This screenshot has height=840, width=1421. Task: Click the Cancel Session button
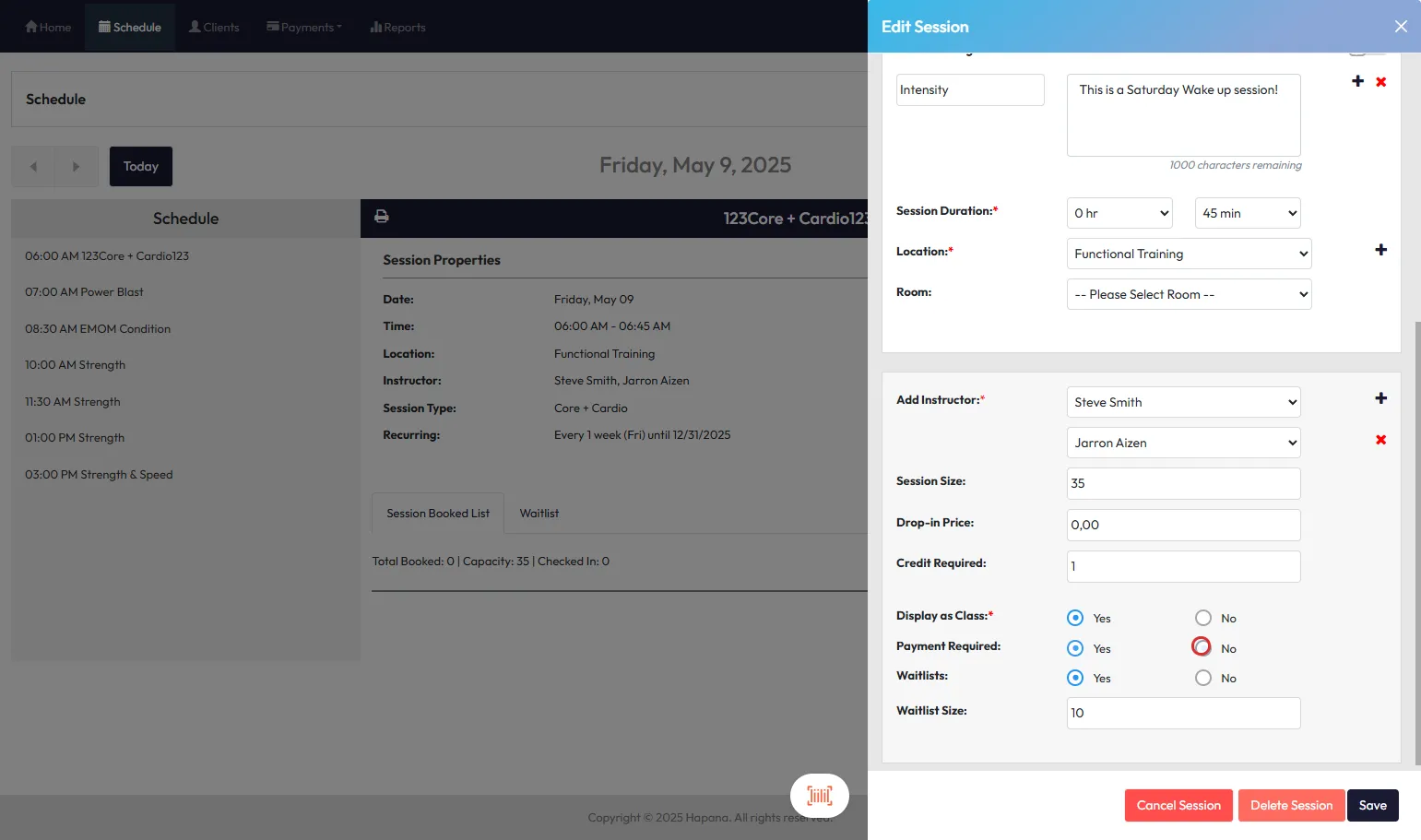coord(1178,805)
